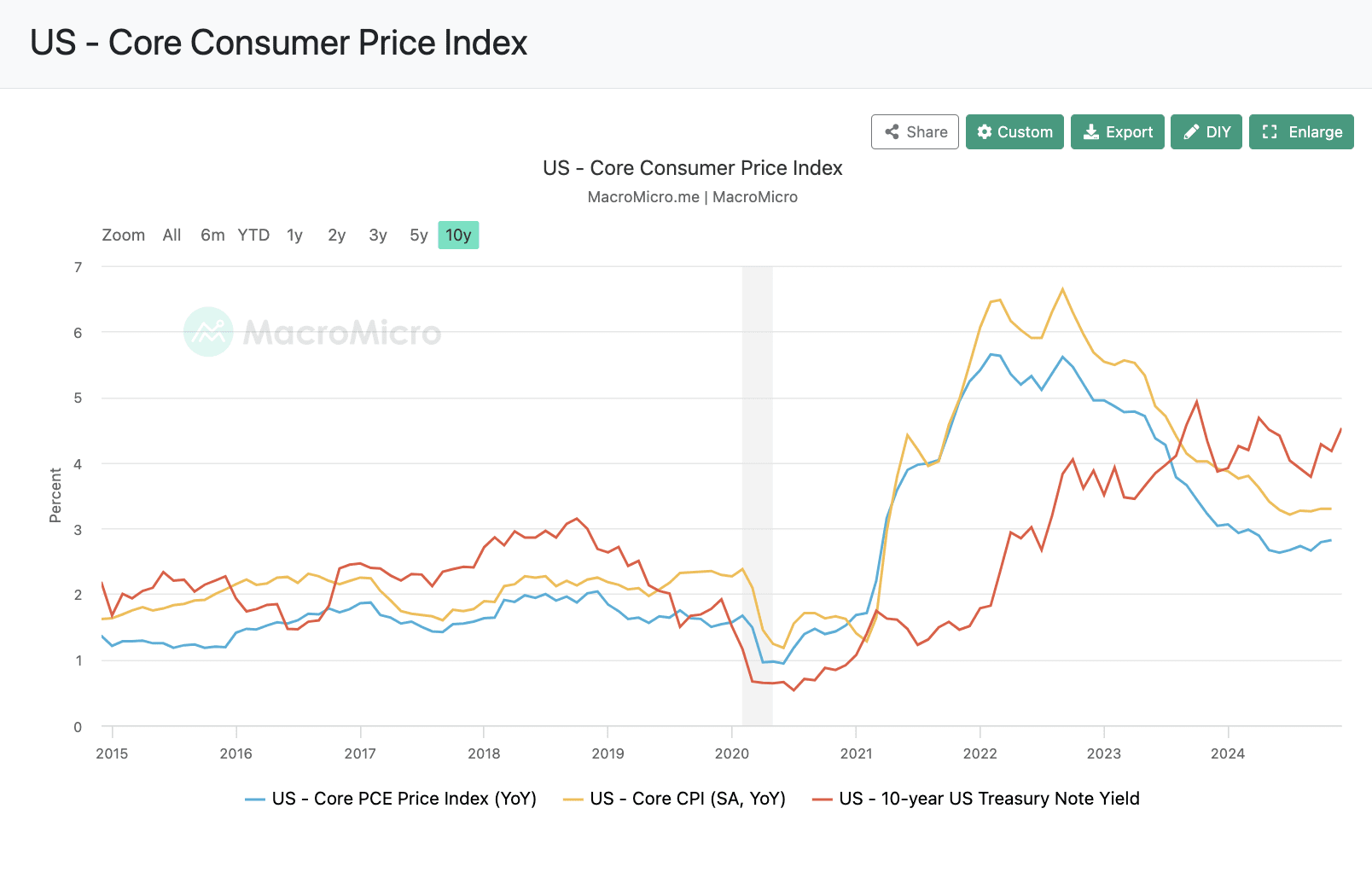
Task: Click the DIY pencil icon
Action: point(1191,132)
